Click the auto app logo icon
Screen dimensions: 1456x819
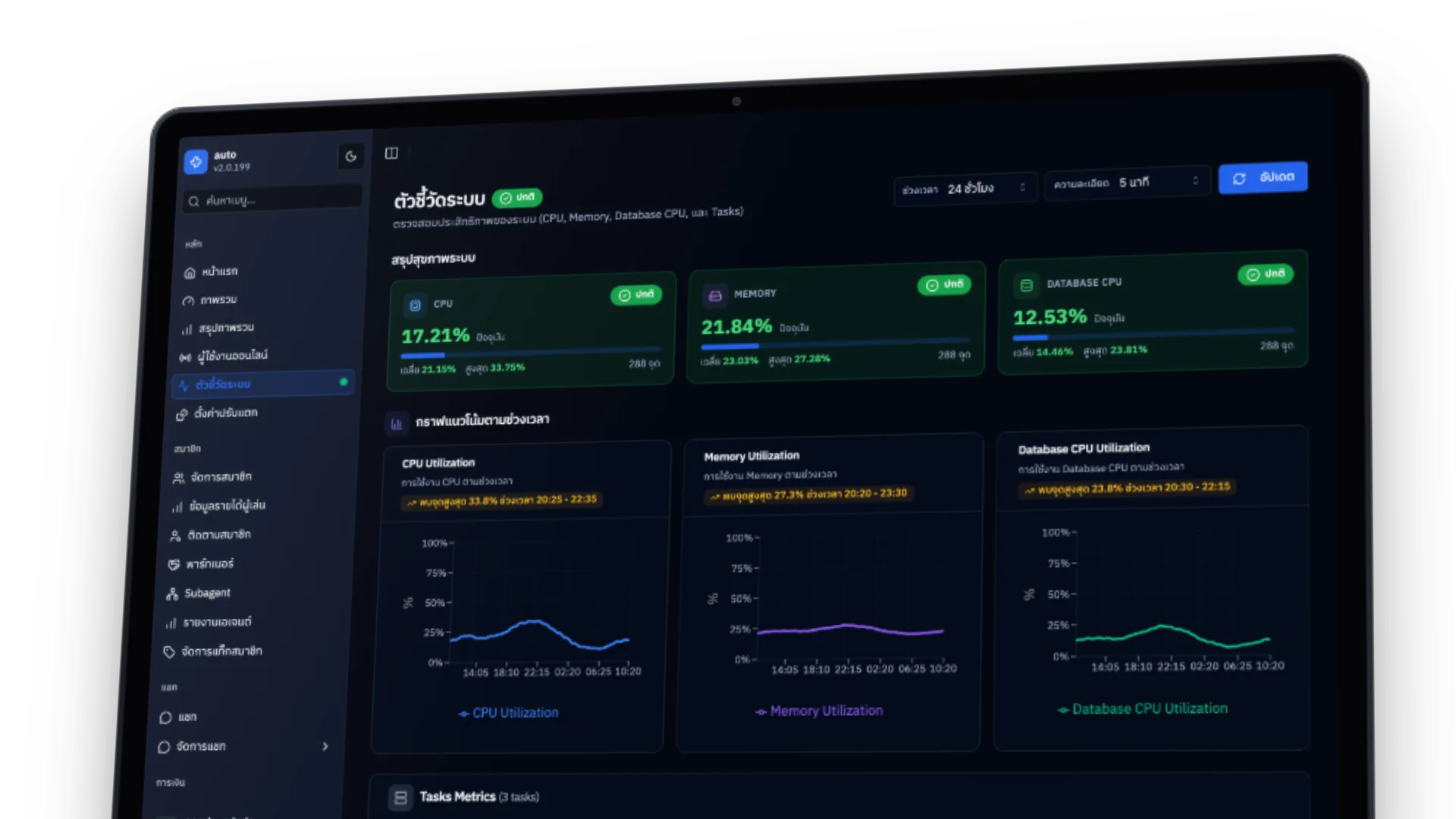196,162
